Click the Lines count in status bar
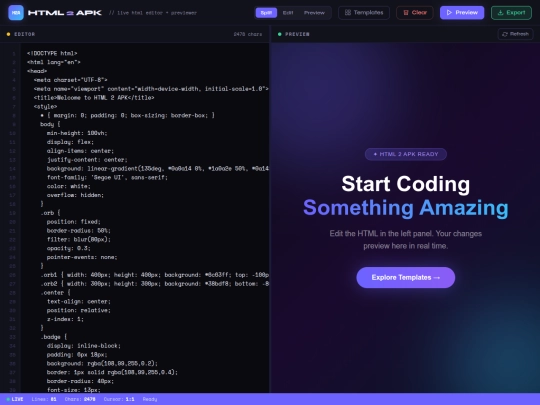Viewport: 540px width, 405px height. pos(44,399)
